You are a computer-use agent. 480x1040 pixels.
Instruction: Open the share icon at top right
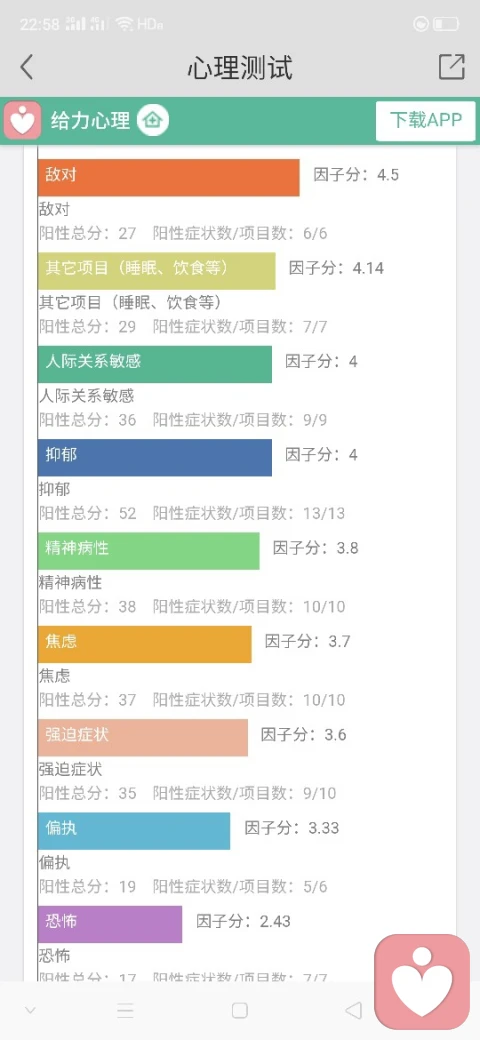(451, 67)
